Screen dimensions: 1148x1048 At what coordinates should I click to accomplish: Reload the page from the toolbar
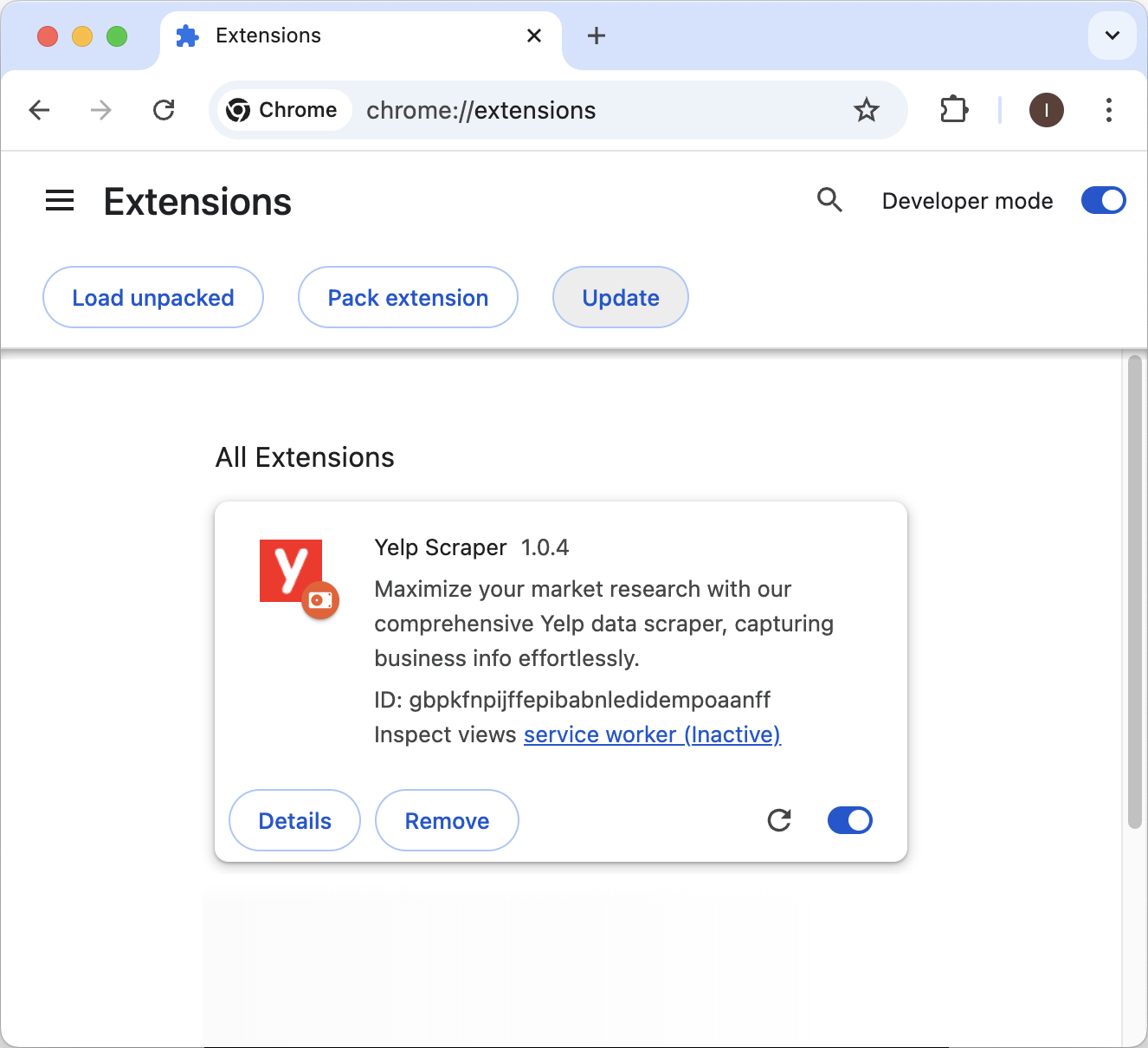[x=164, y=110]
